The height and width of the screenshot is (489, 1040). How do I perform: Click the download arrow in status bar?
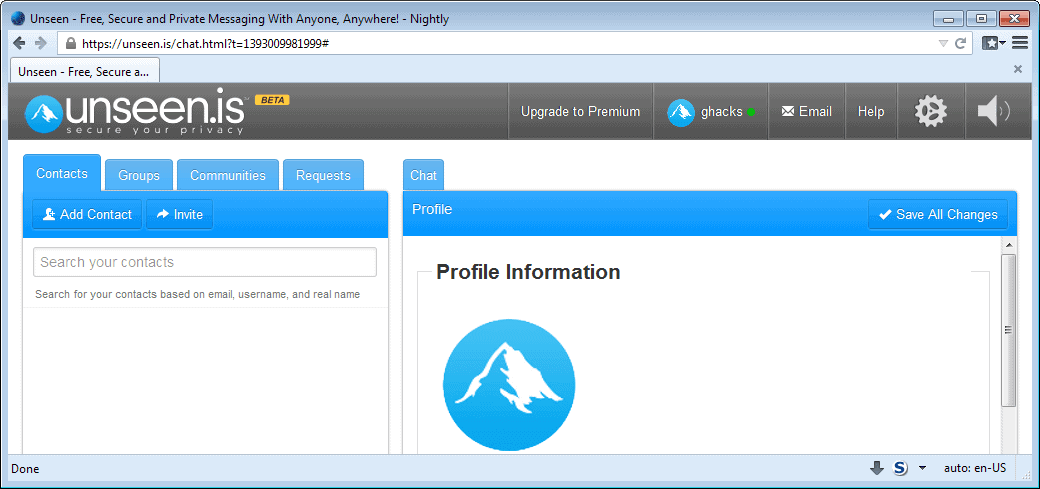coord(877,468)
